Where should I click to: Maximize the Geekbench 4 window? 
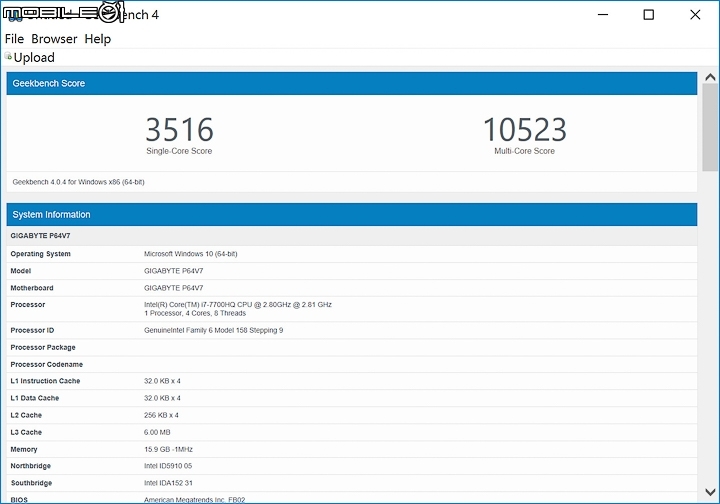648,15
